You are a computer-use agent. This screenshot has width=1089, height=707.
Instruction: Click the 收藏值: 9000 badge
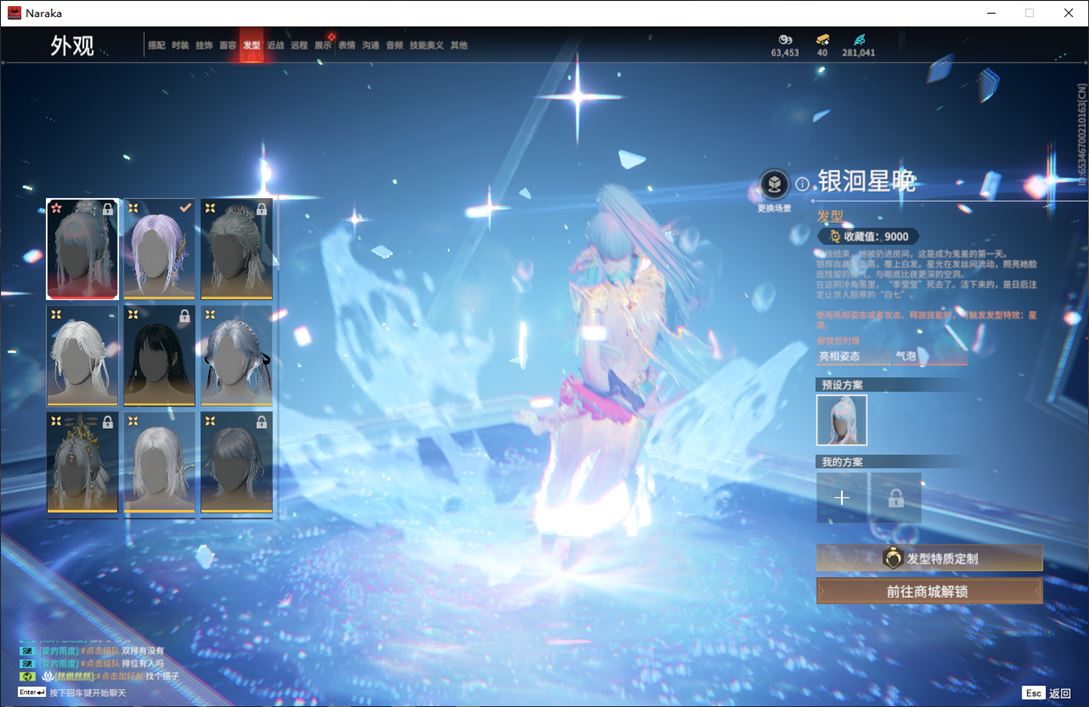click(x=869, y=236)
